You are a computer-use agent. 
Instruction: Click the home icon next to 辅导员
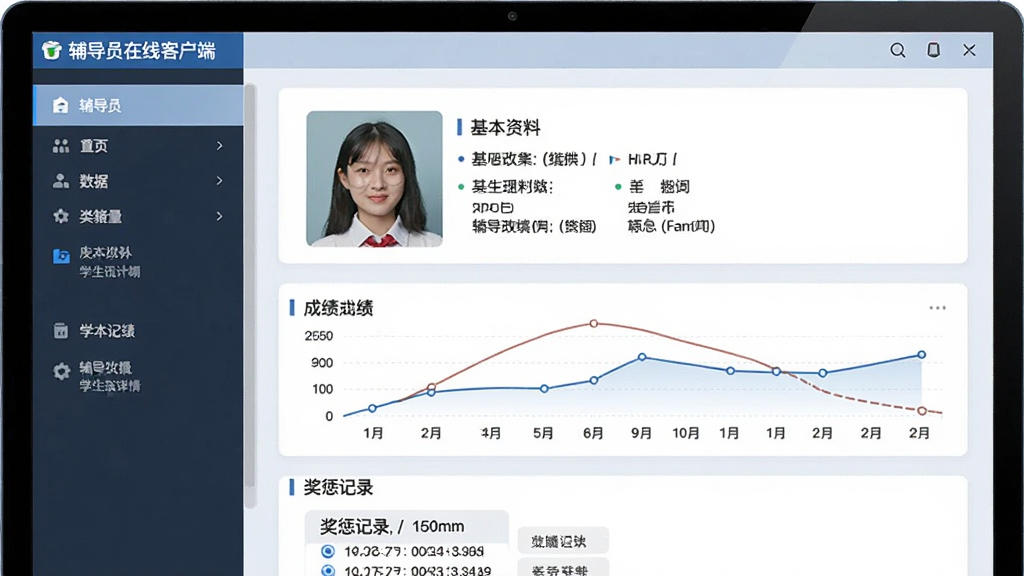(x=60, y=105)
